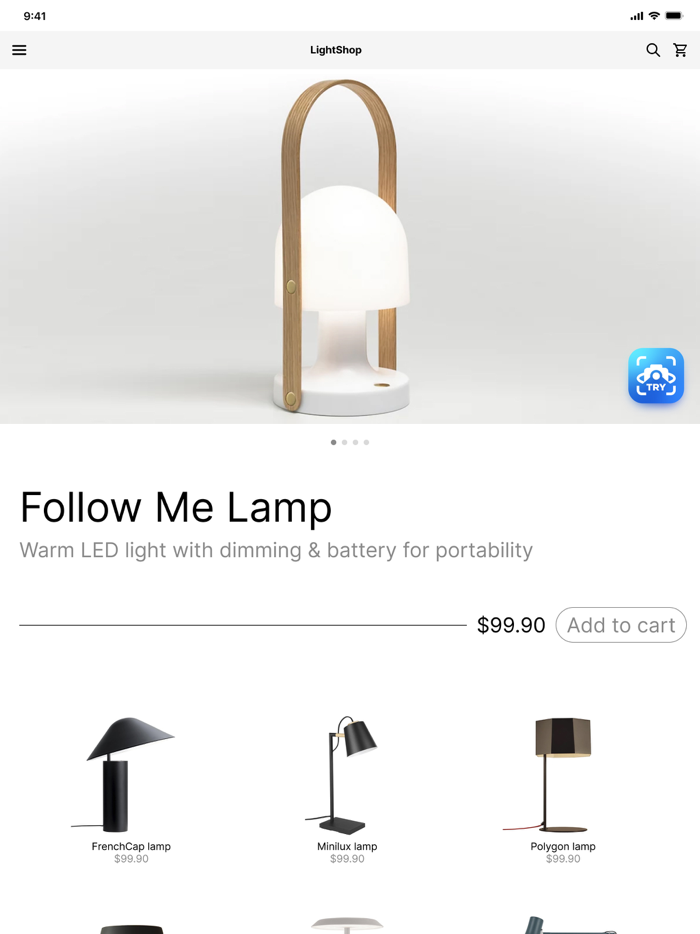
Task: Tap the AR TRY button
Action: 656,376
